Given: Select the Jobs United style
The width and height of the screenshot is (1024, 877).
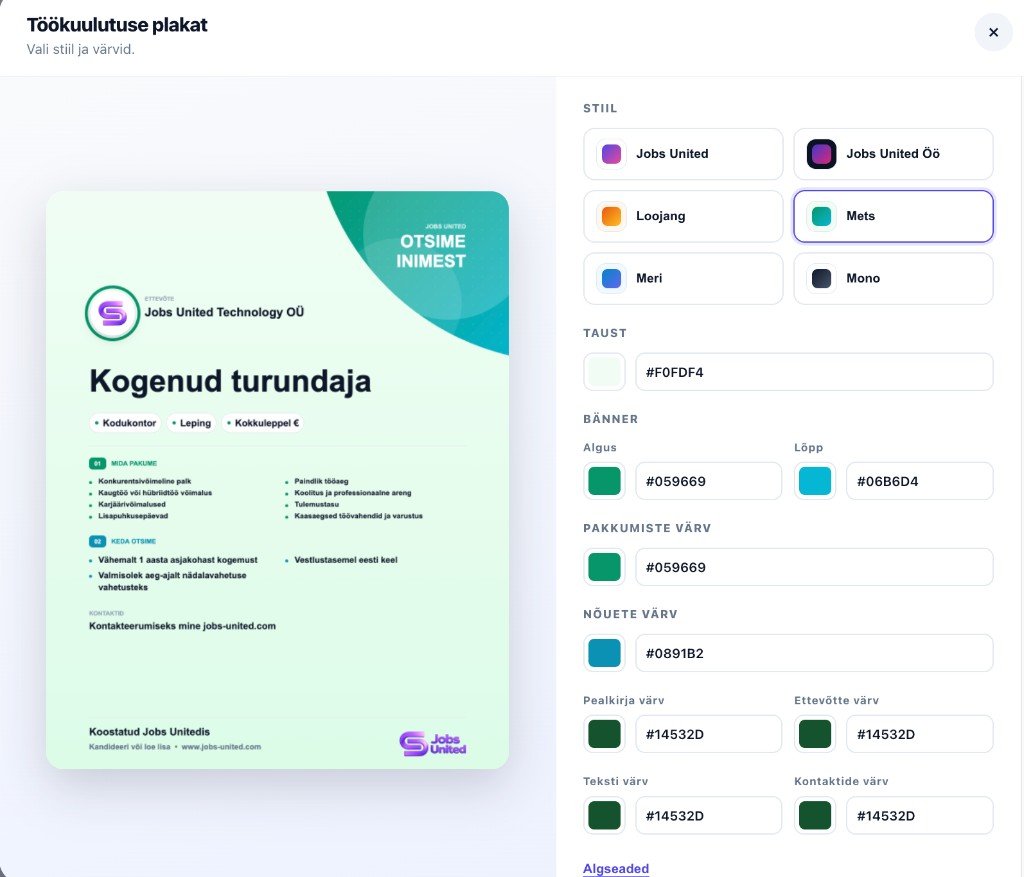Looking at the screenshot, I should tap(683, 154).
